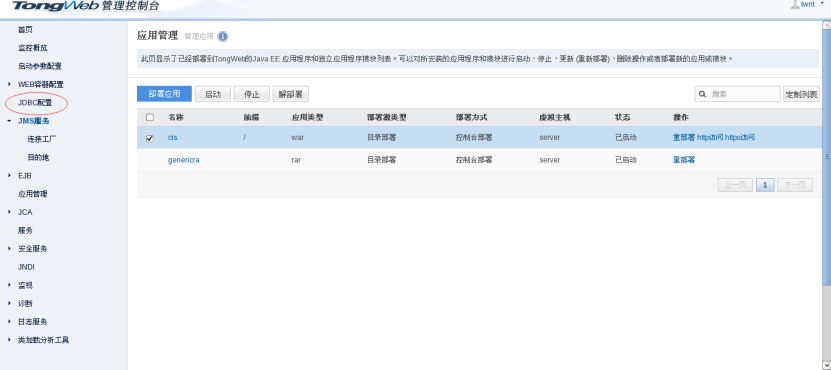Uncheck the cis row checkbox
The image size is (831, 370).
click(x=149, y=138)
